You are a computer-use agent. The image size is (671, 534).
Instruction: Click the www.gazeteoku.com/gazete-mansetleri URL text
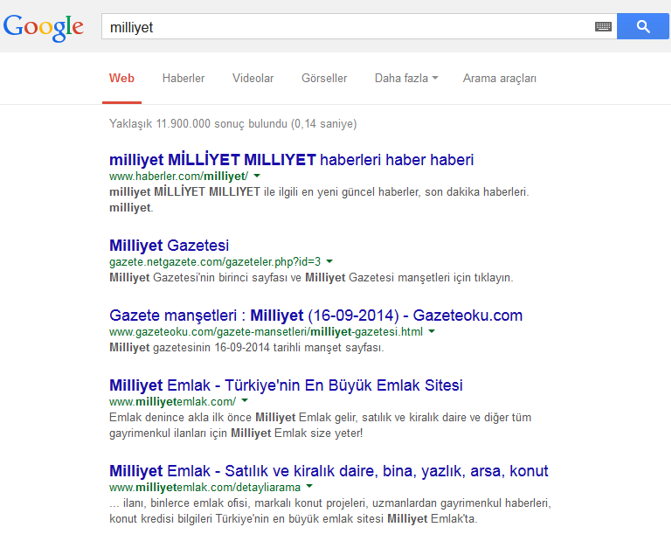tap(266, 332)
